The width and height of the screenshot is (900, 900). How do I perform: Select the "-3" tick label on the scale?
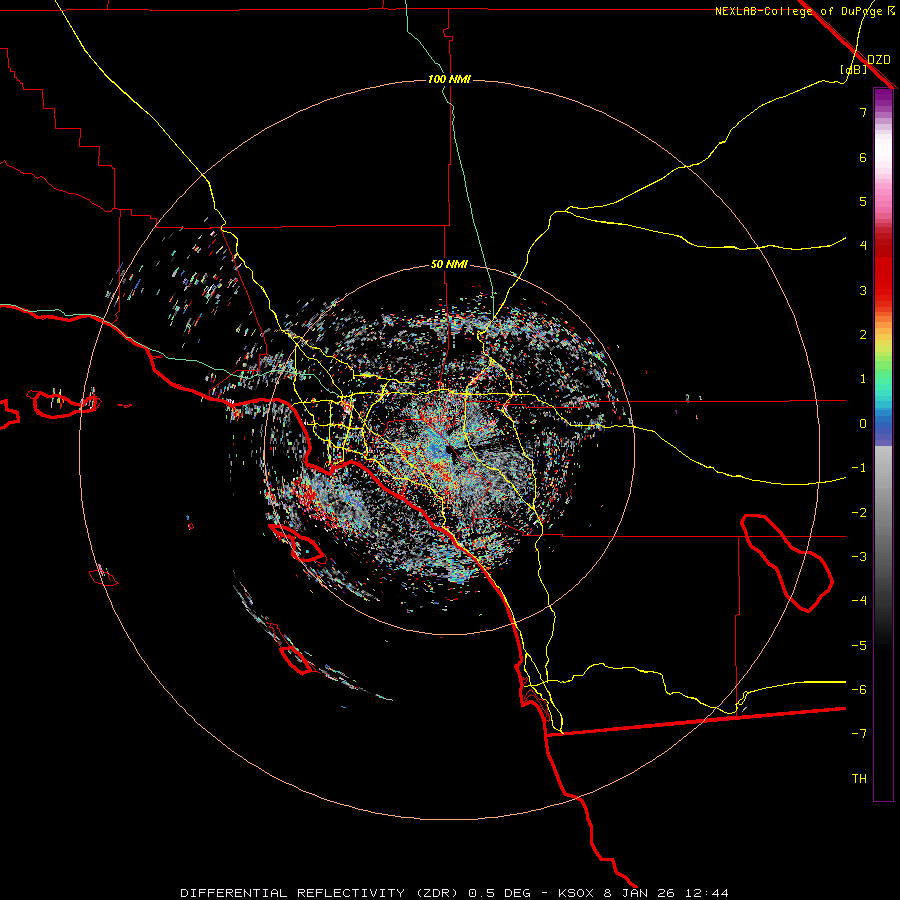point(859,557)
